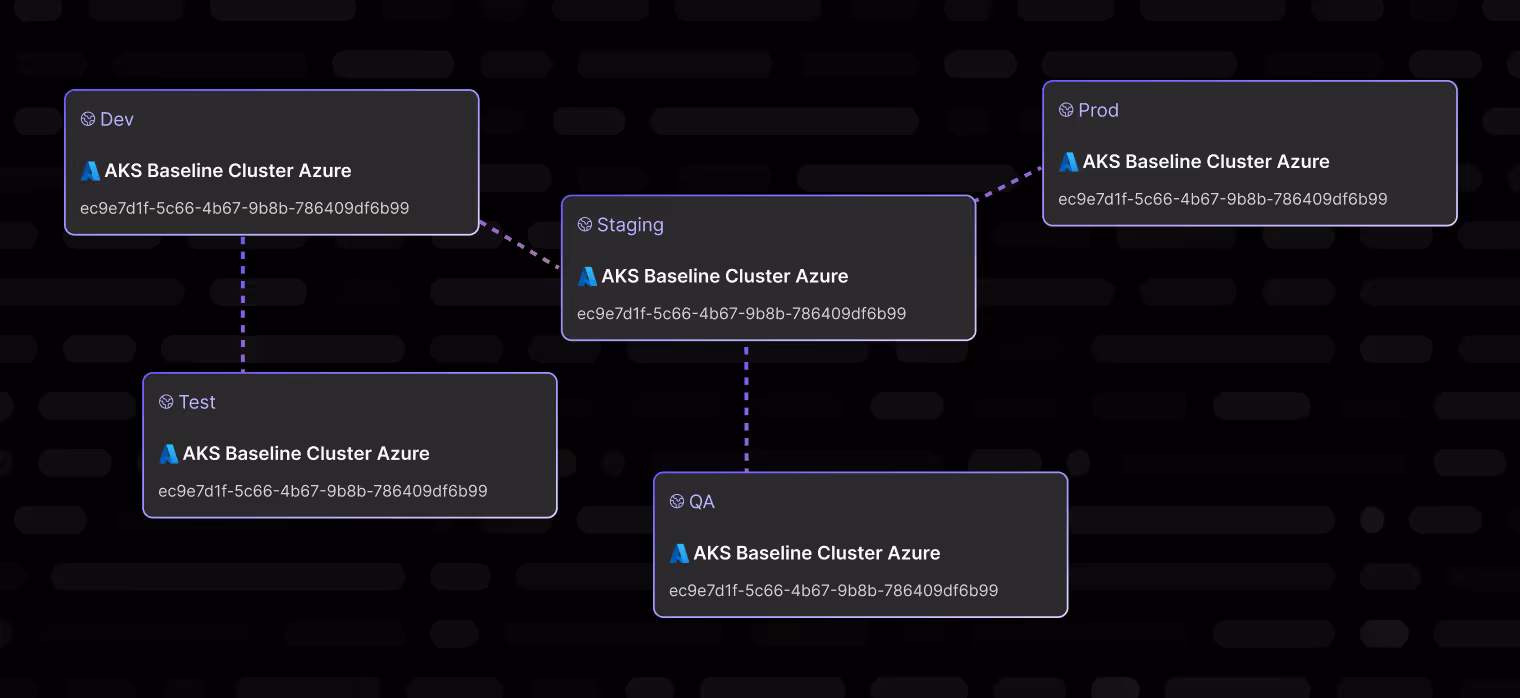Open AKS Baseline Cluster Azure in QA card
Screen dimensions: 1520x698
817,553
